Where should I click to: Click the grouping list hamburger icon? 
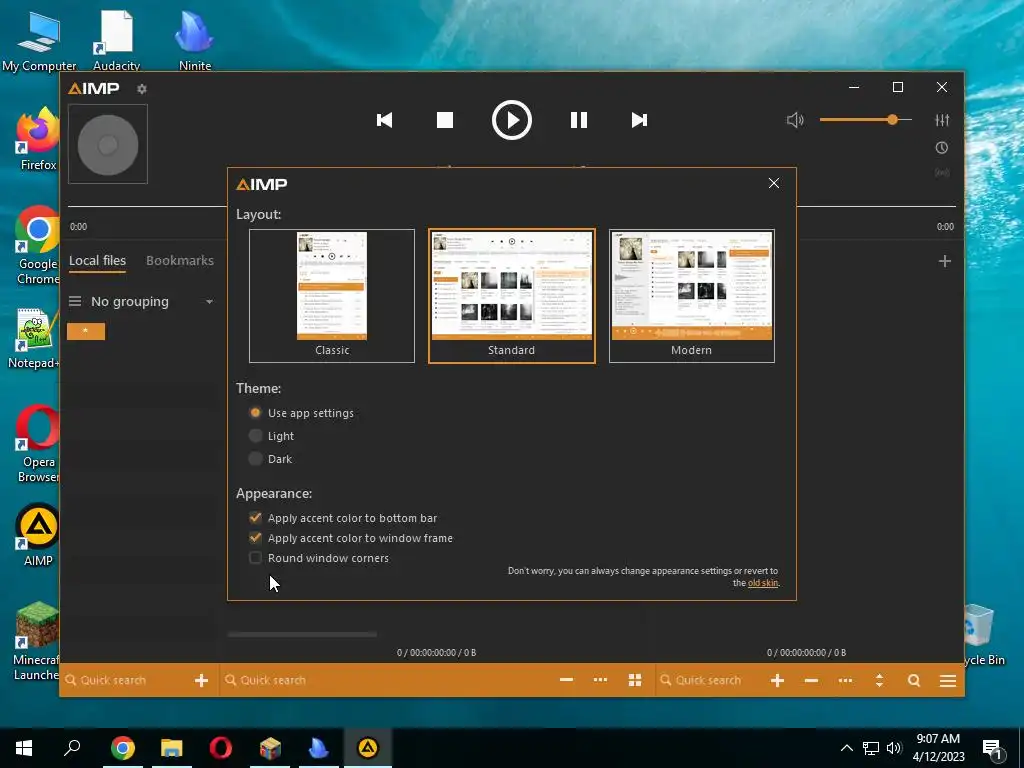tap(75, 301)
